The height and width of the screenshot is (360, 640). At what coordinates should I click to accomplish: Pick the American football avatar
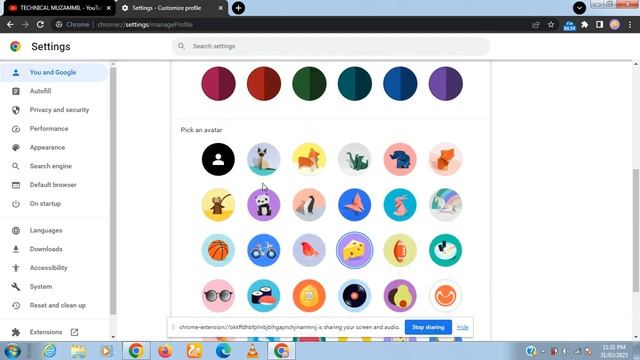point(400,250)
